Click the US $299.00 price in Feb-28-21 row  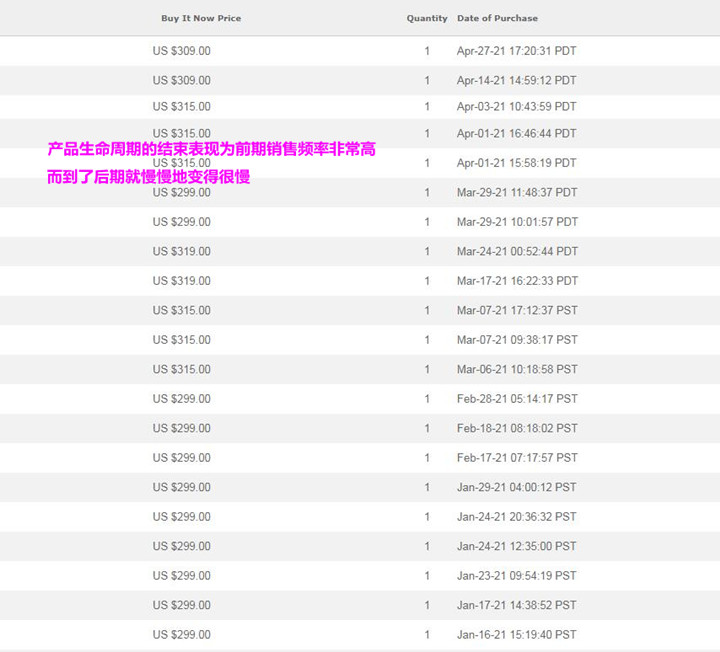(x=182, y=399)
